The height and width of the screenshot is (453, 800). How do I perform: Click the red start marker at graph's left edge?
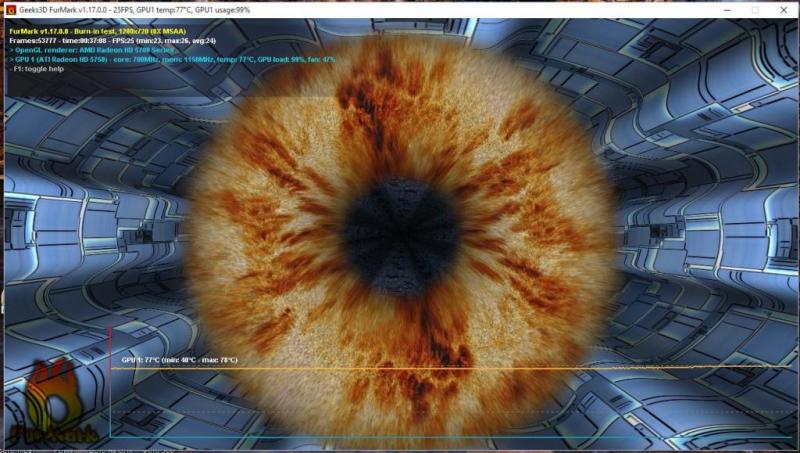[109, 330]
